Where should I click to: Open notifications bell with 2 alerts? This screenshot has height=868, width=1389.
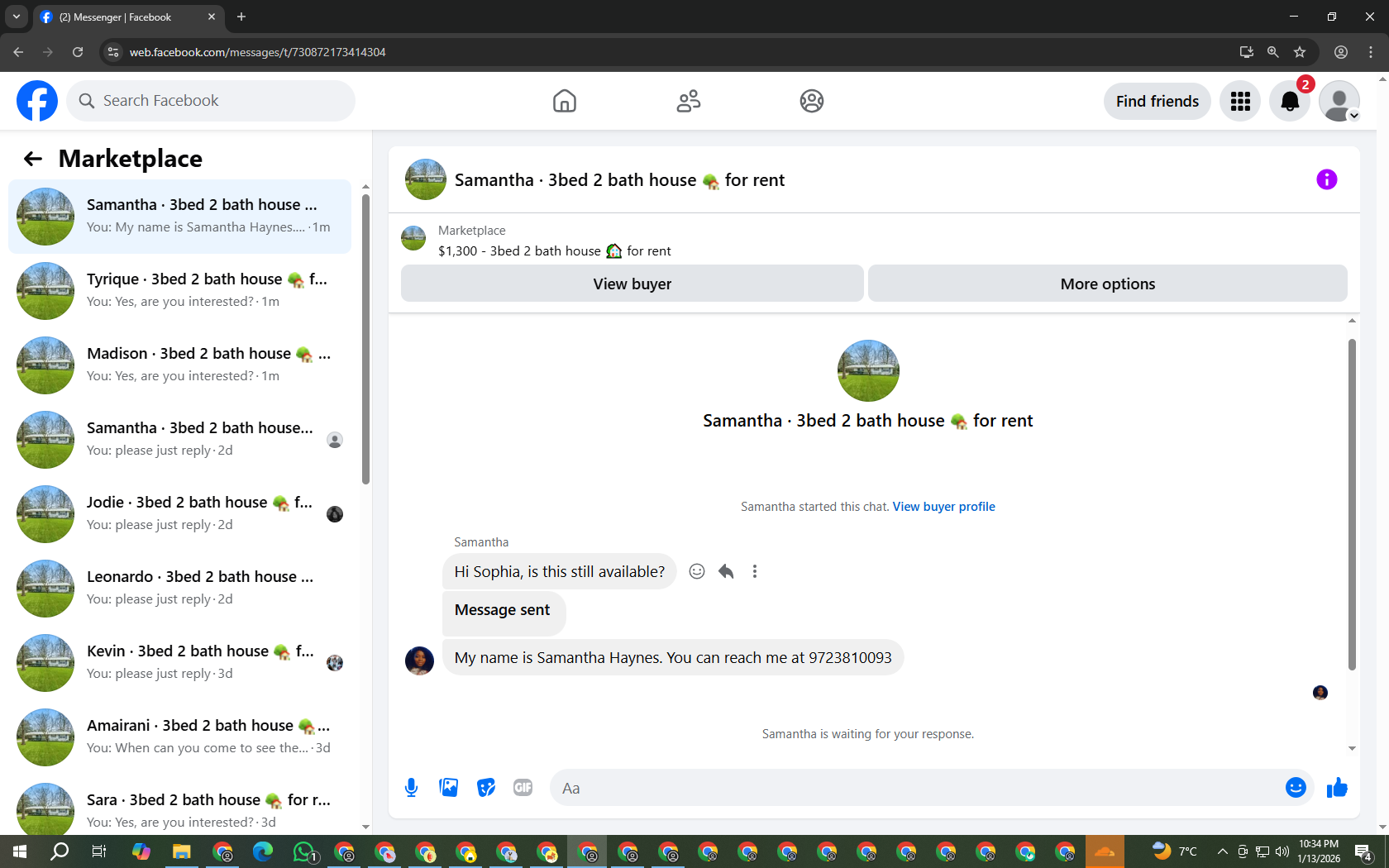click(x=1290, y=101)
